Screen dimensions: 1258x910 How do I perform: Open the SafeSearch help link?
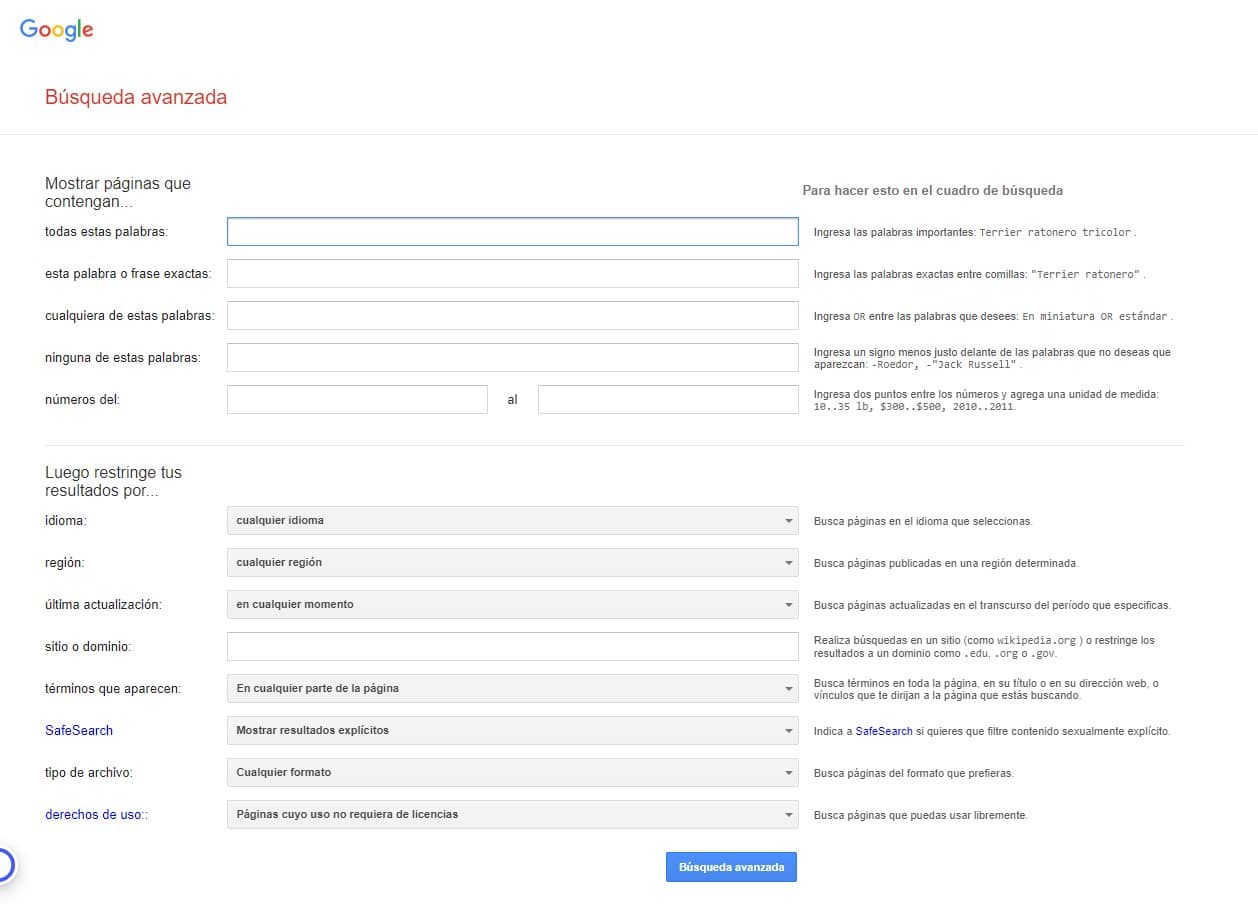[x=78, y=730]
